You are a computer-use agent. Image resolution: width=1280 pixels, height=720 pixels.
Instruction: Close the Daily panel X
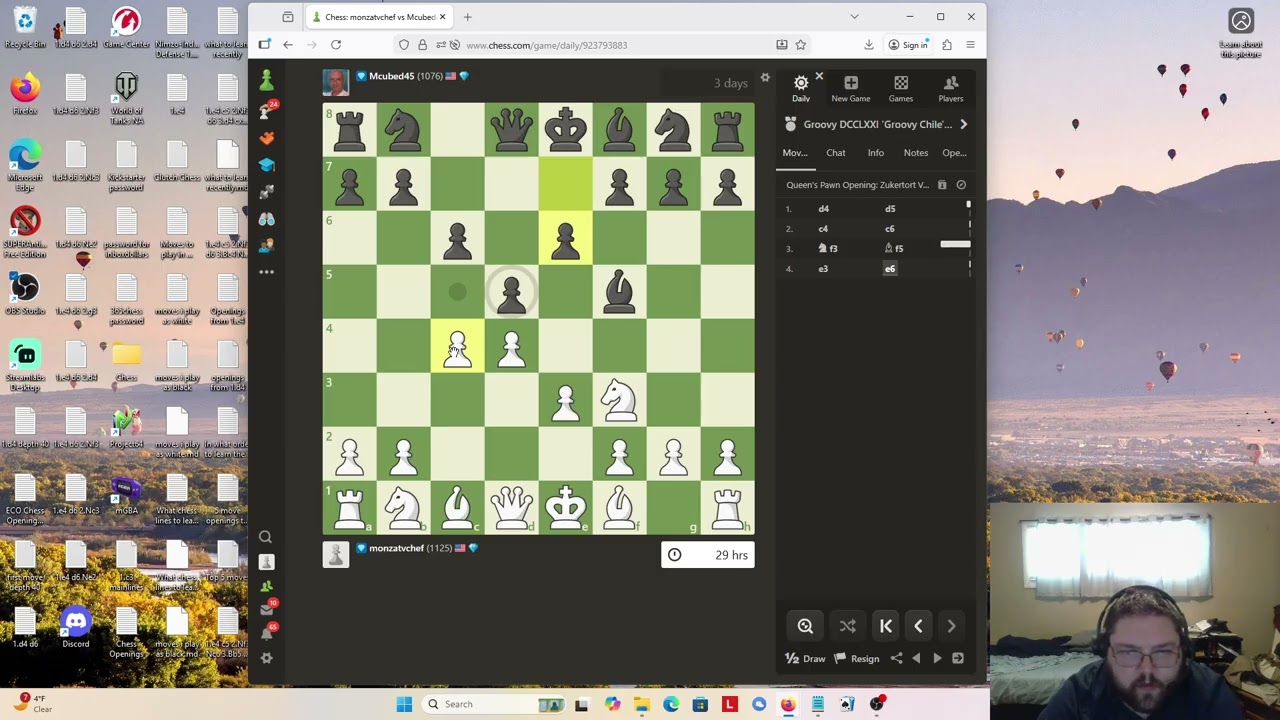[x=819, y=76]
